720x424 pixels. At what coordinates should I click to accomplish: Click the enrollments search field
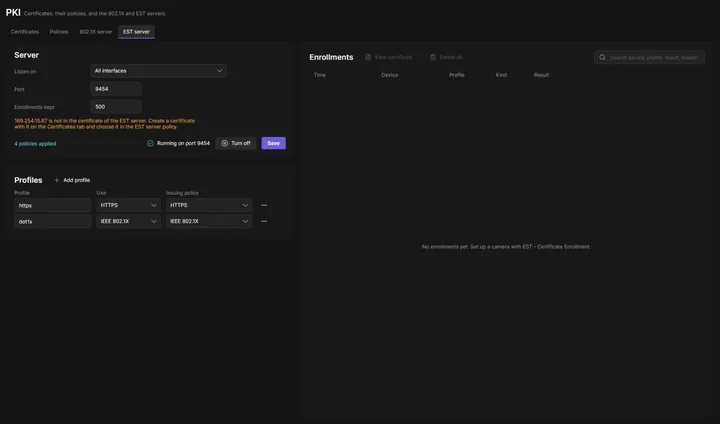click(x=649, y=57)
